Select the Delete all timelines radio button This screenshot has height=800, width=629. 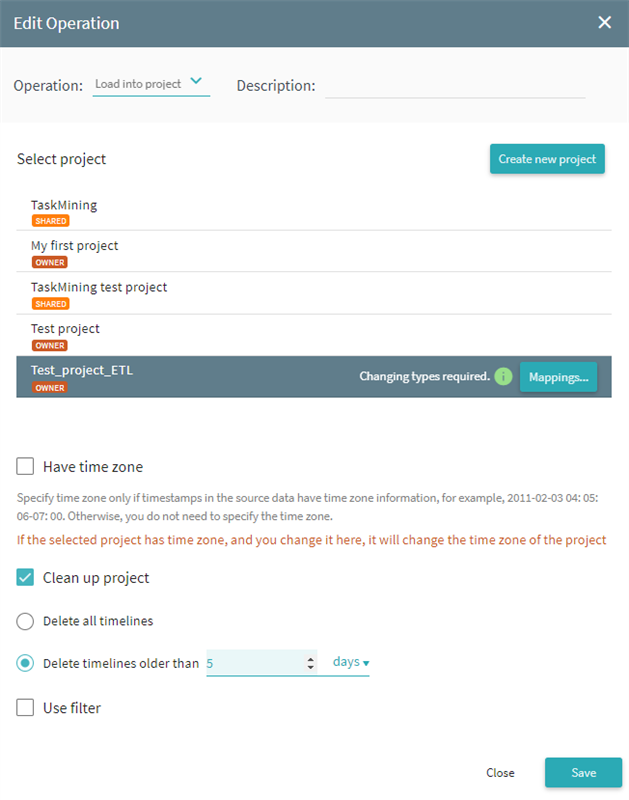[x=25, y=621]
